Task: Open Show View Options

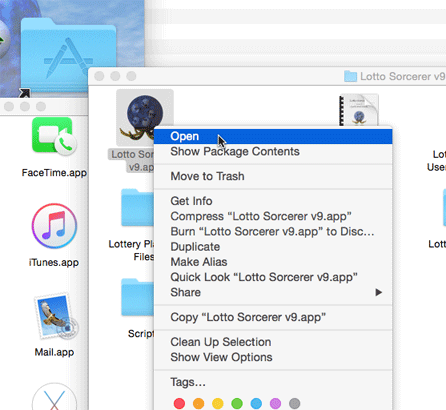Action: [x=273, y=357]
